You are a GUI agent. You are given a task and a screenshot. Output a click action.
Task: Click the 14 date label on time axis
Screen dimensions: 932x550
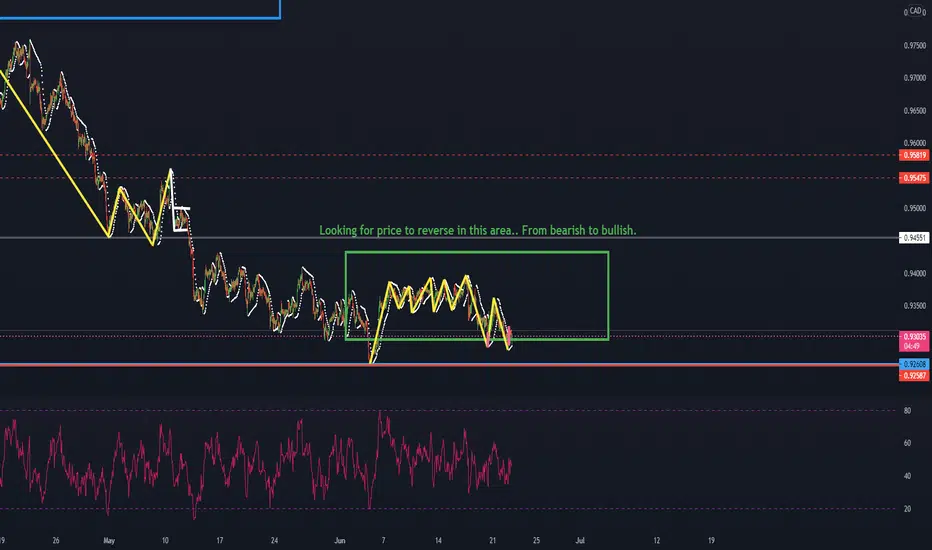[438, 540]
